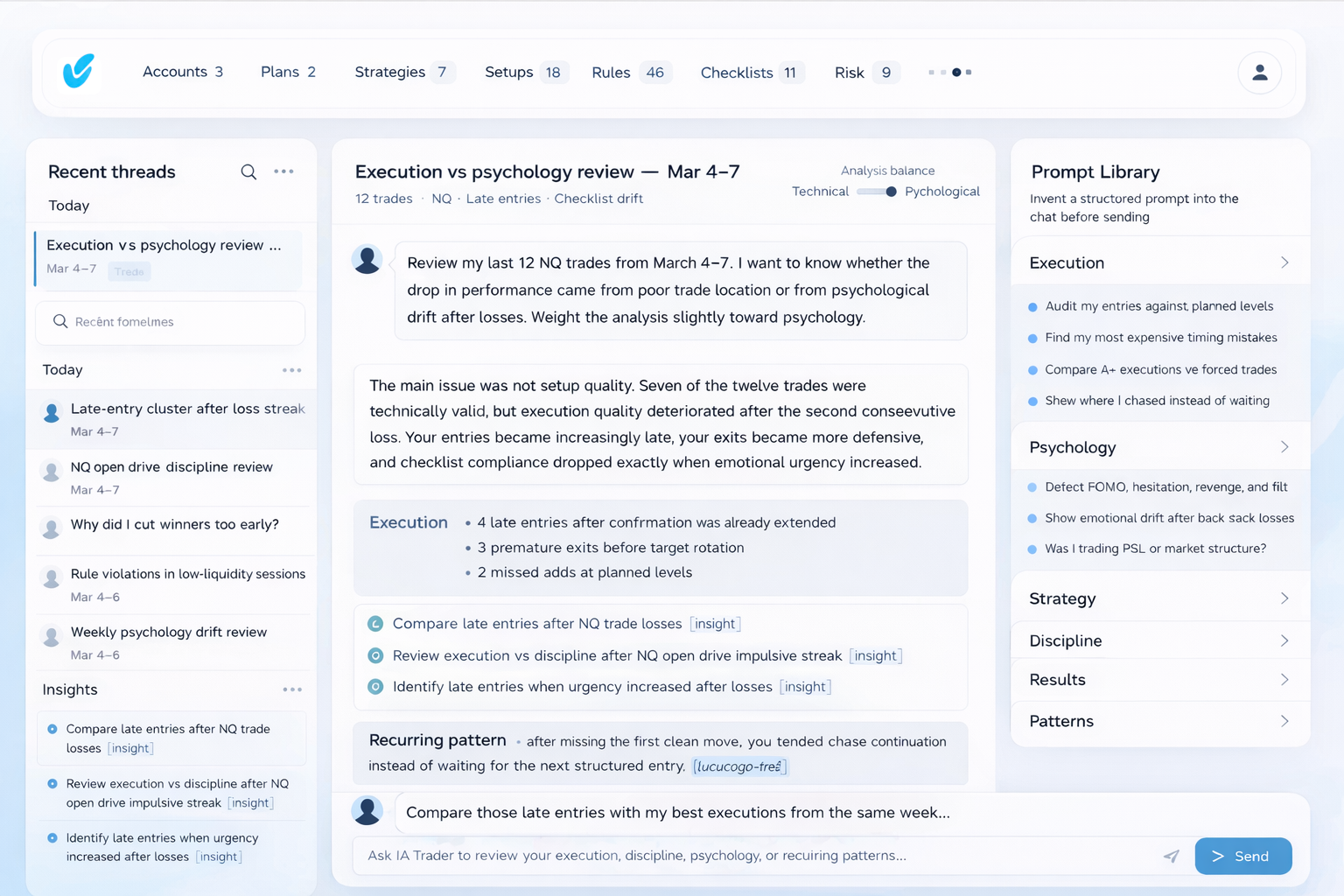
Task: Click circle icon beside Compare late entries suggestion
Action: (x=375, y=624)
